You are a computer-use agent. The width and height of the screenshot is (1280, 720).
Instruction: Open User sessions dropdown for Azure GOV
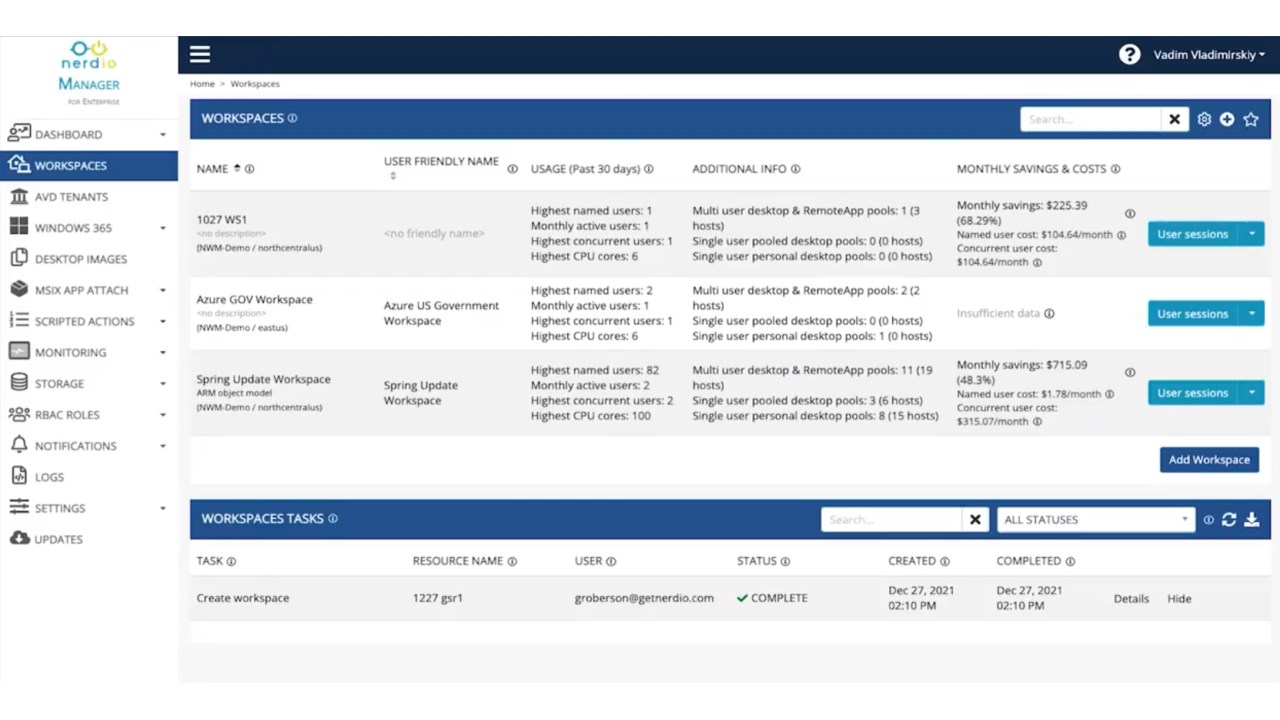(x=1252, y=314)
